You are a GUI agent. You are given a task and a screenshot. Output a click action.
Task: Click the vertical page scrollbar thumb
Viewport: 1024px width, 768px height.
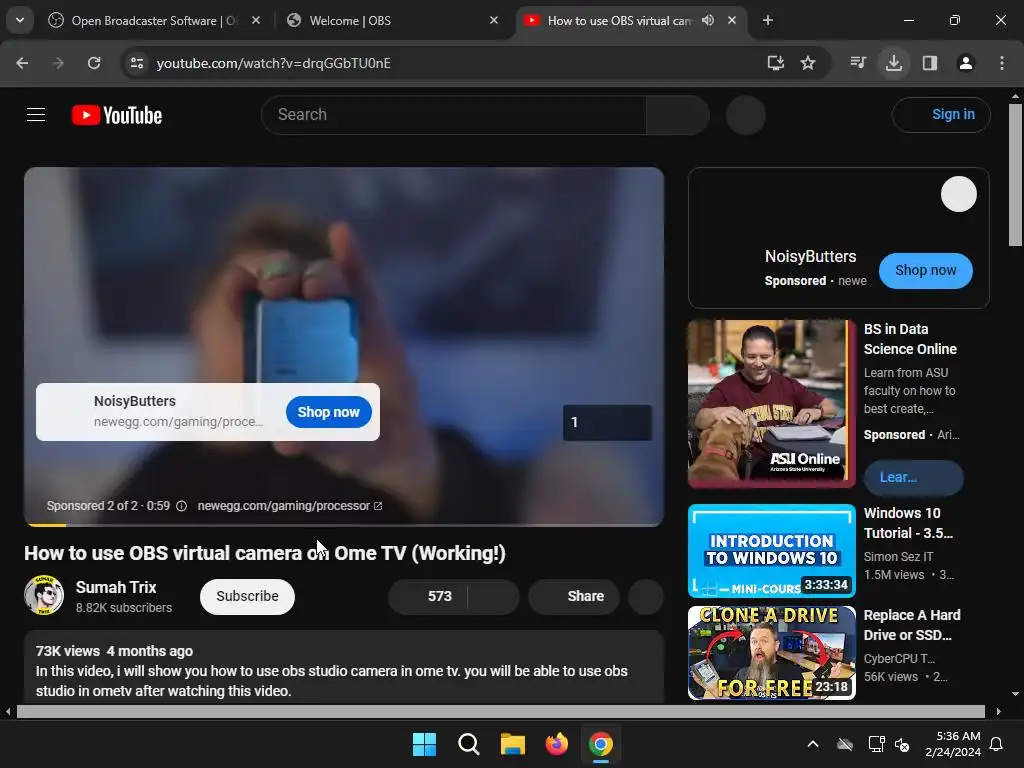[x=1015, y=175]
